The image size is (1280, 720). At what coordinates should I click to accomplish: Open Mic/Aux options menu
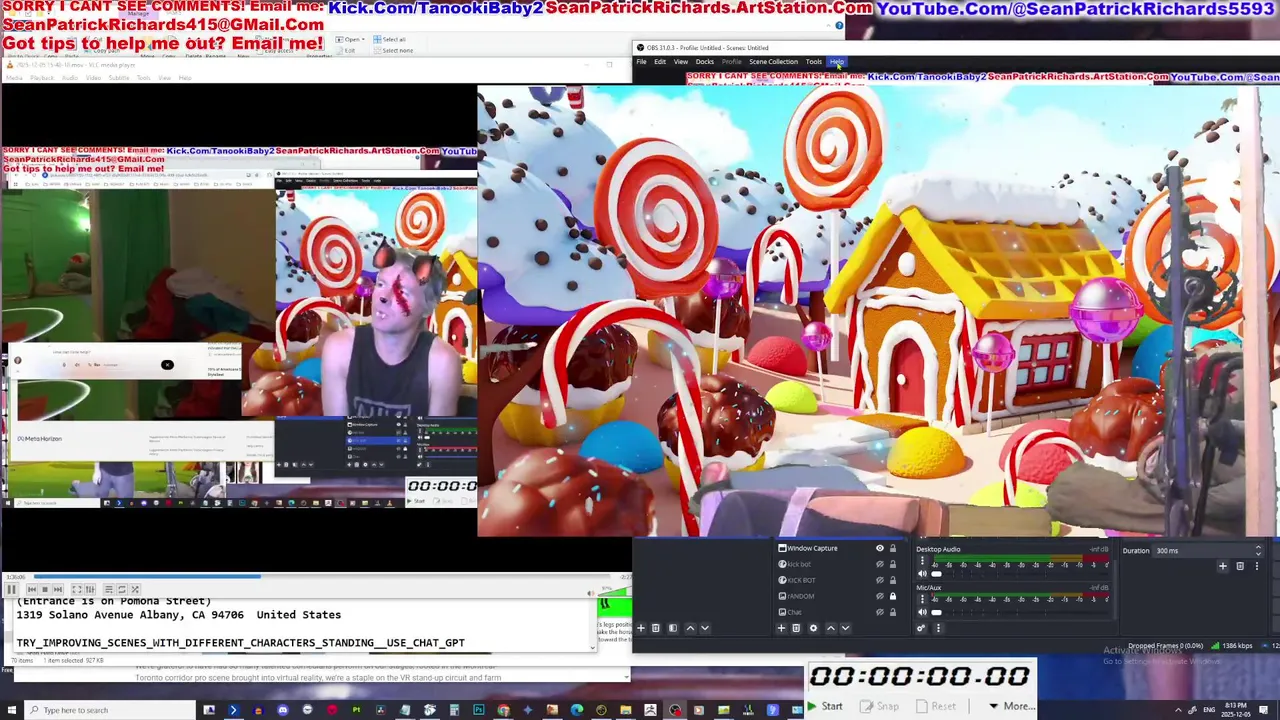[x=922, y=599]
